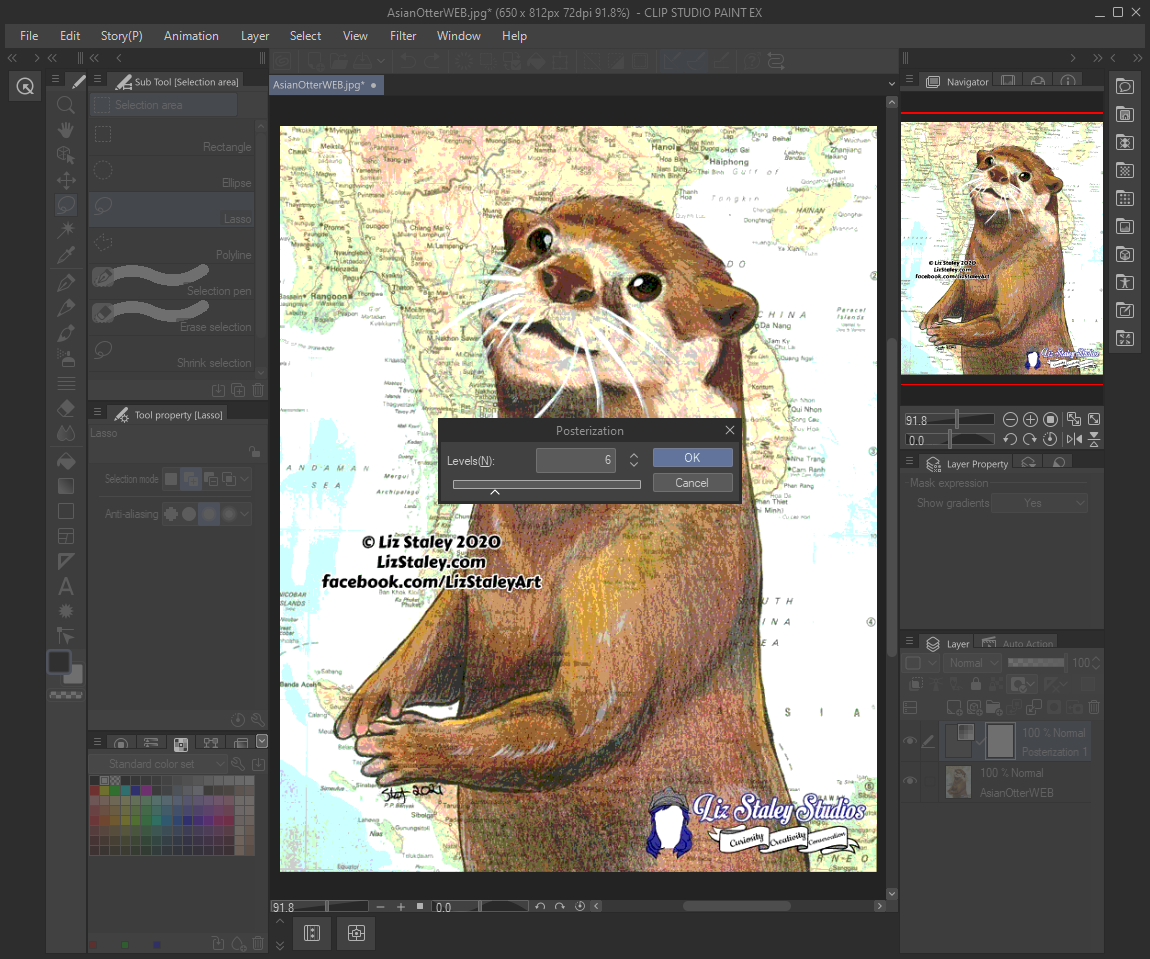Toggle visibility of AsianOtterWEB layer
Viewport: 1150px width, 959px height.
[x=910, y=781]
